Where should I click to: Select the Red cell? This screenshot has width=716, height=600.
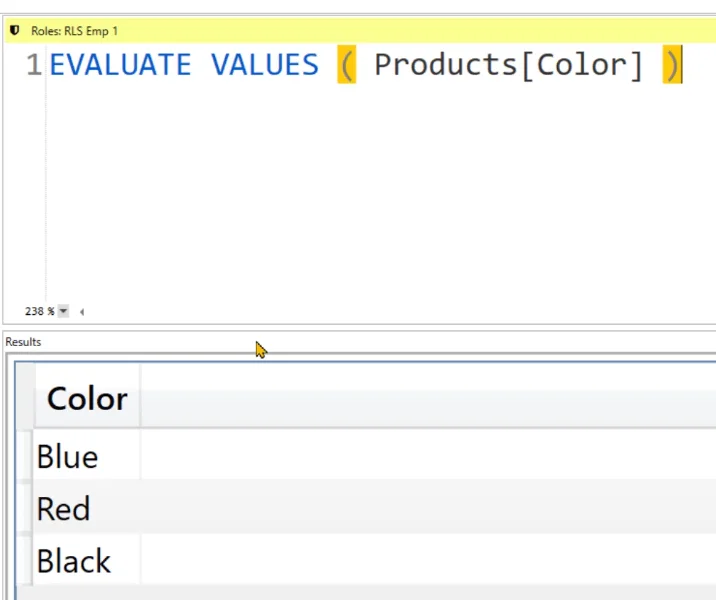[x=87, y=507]
